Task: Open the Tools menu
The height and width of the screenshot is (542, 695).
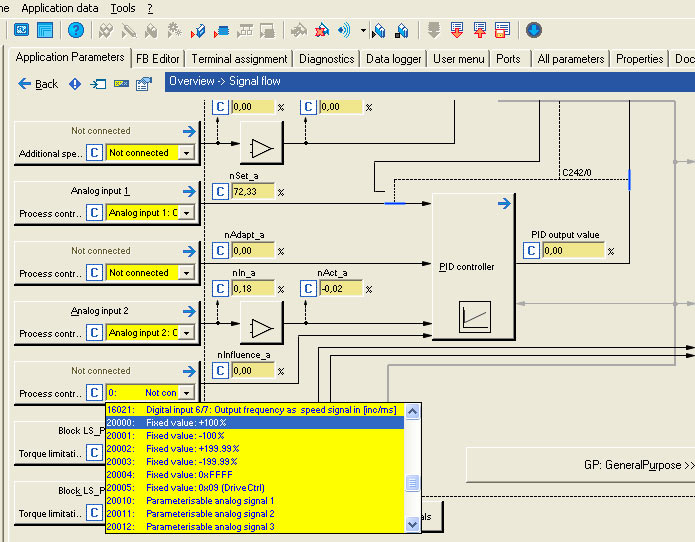Action: [x=123, y=8]
